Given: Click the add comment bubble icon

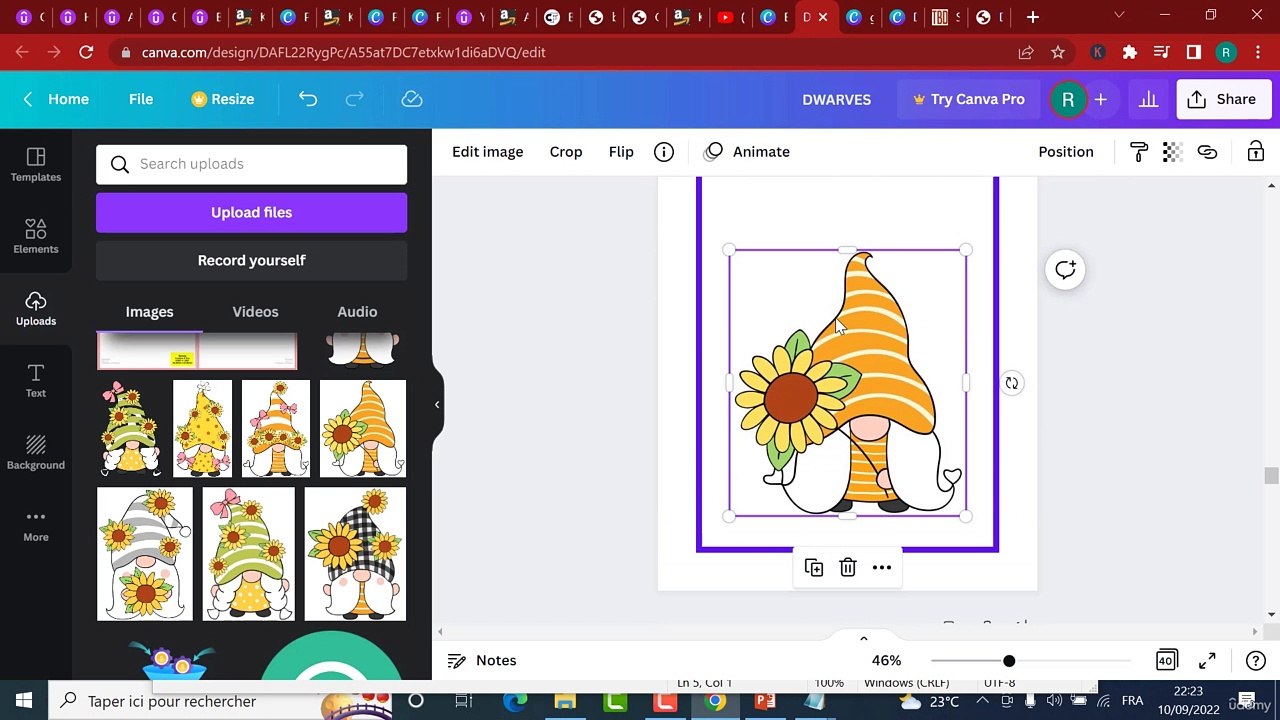Looking at the screenshot, I should click(x=1065, y=270).
